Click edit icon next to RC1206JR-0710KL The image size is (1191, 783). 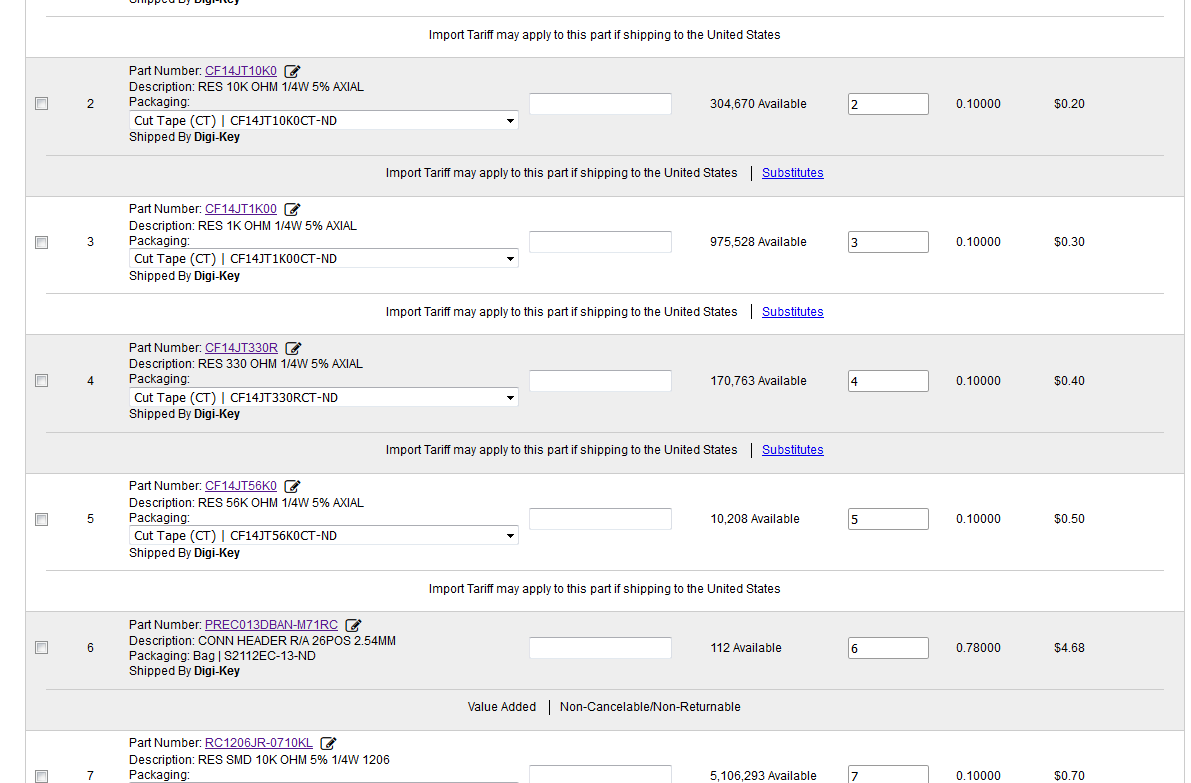[328, 743]
